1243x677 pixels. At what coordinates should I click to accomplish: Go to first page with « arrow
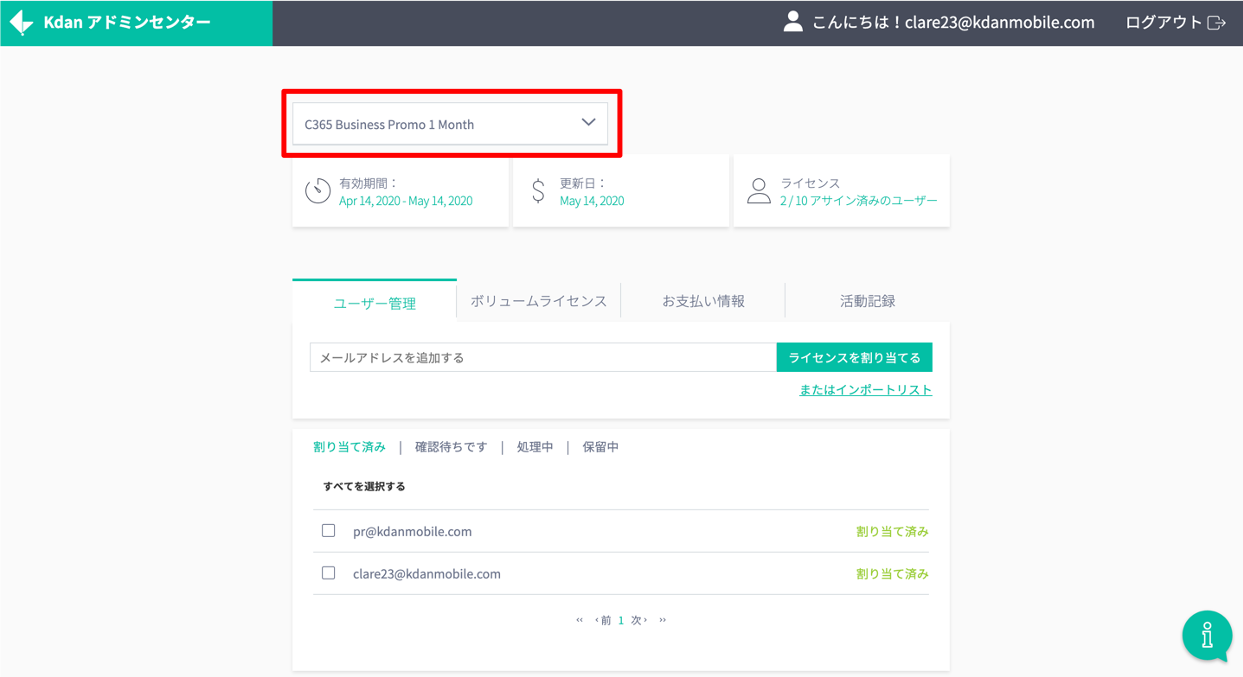pyautogui.click(x=579, y=620)
